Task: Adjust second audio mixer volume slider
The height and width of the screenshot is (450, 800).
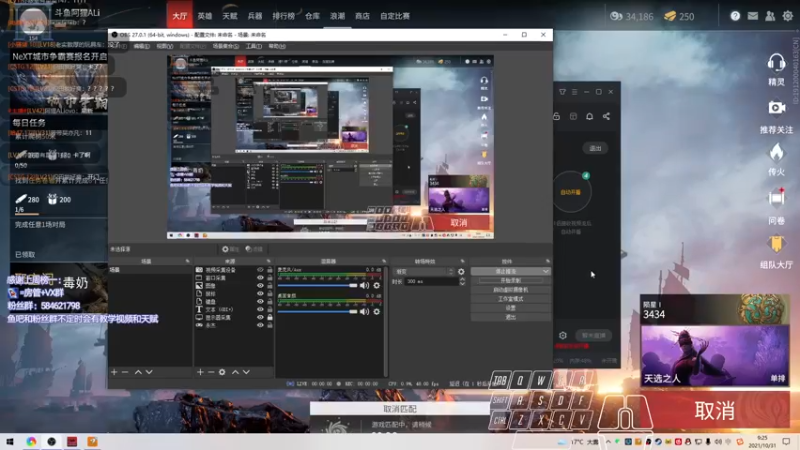Action: coord(317,312)
